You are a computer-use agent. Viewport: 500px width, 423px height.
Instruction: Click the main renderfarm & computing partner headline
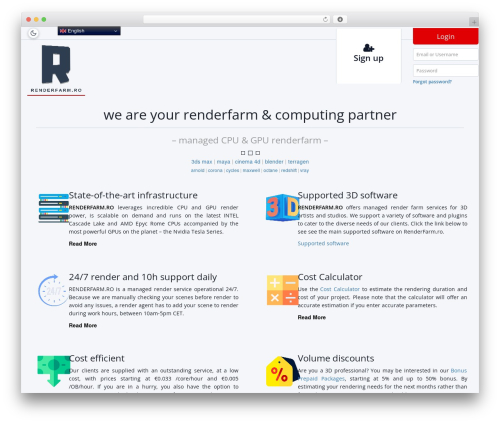tap(250, 115)
